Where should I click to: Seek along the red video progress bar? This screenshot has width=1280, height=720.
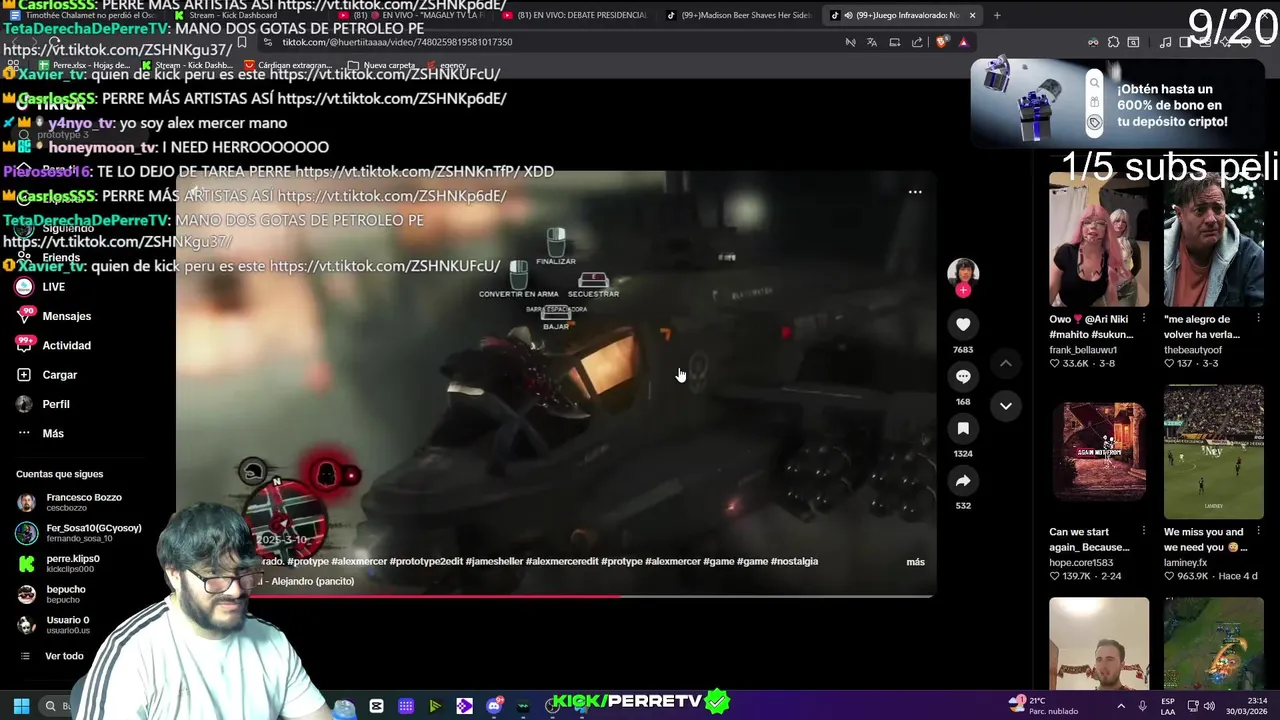click(x=556, y=596)
